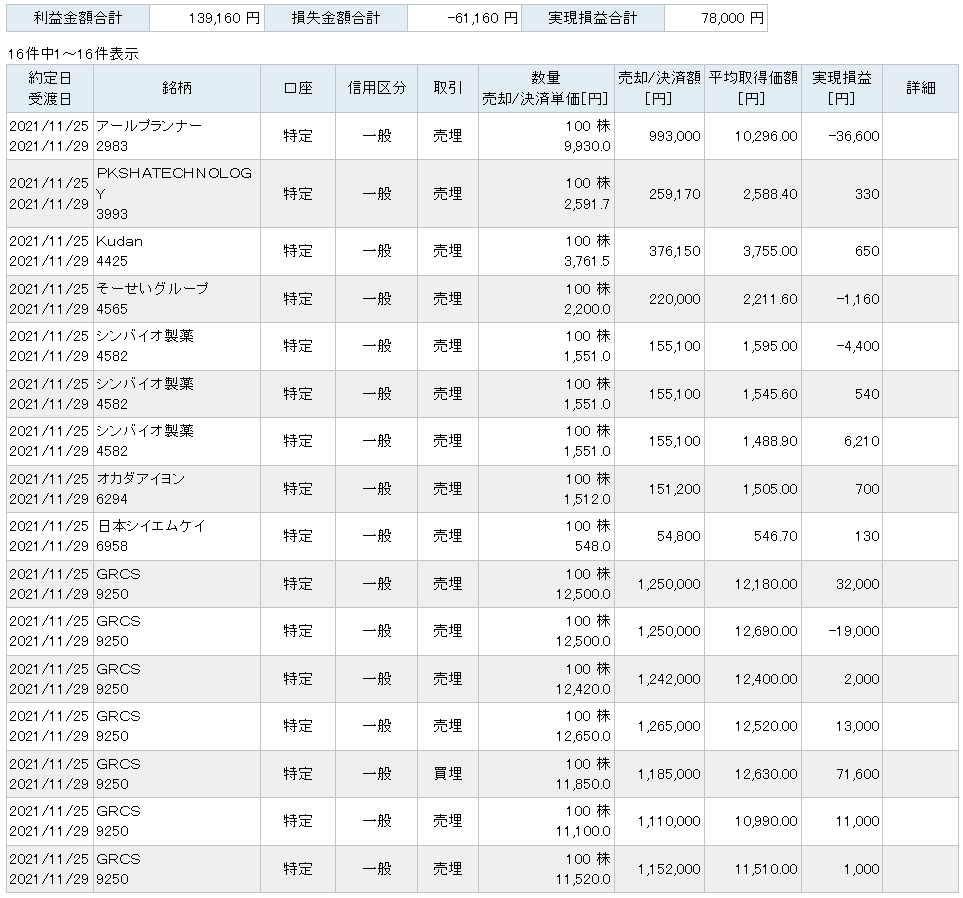Click realized profit 650 in Kudan row
Image resolution: width=963 pixels, height=898 pixels.
click(867, 251)
